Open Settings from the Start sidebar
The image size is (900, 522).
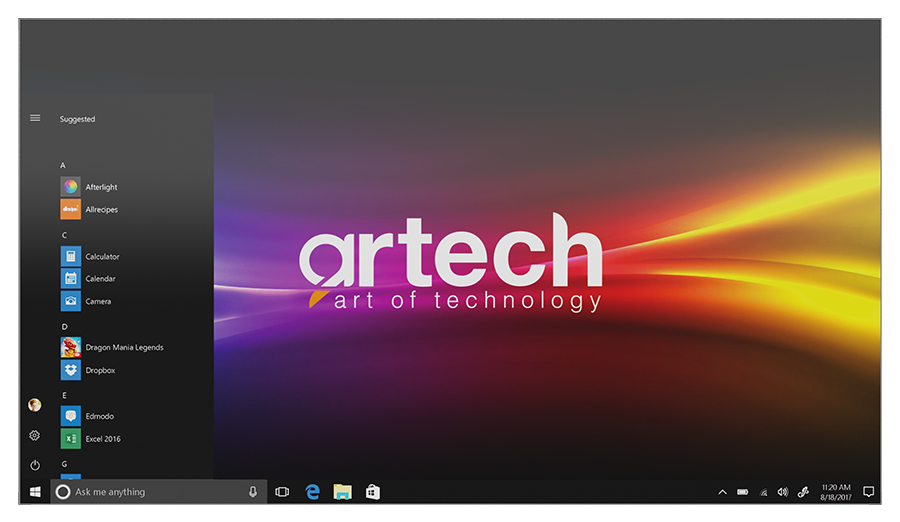(x=35, y=435)
